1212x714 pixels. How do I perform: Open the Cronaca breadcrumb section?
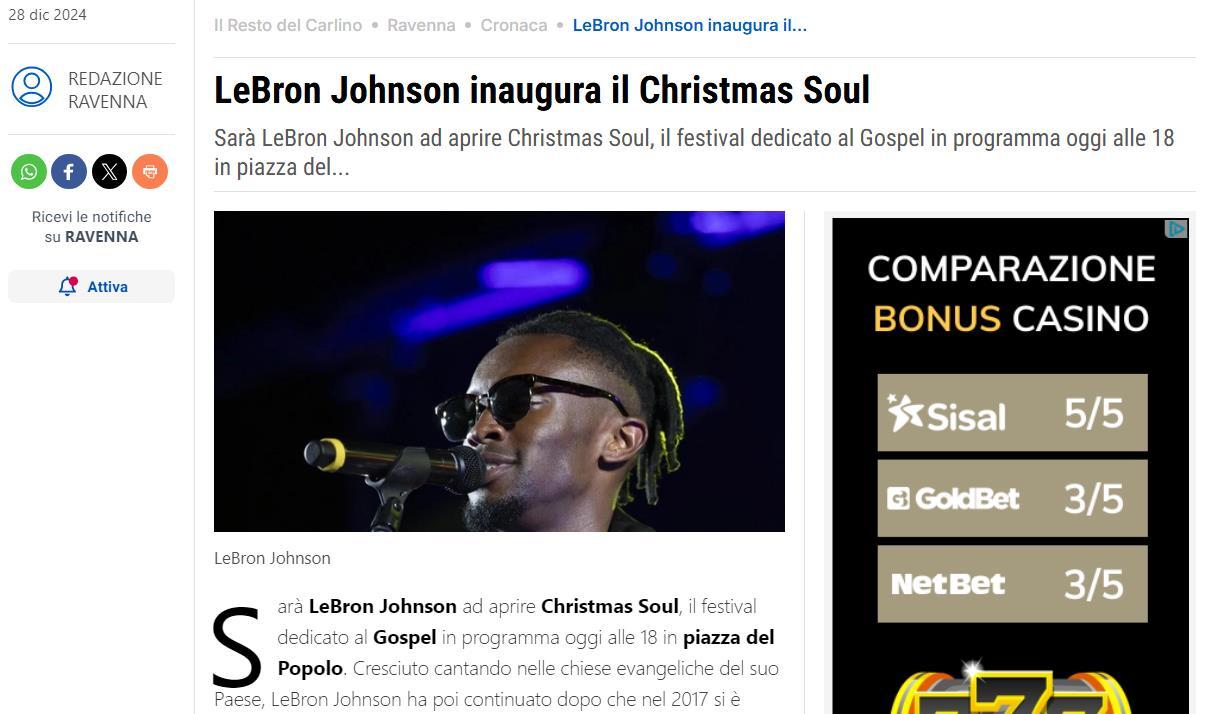coord(514,25)
